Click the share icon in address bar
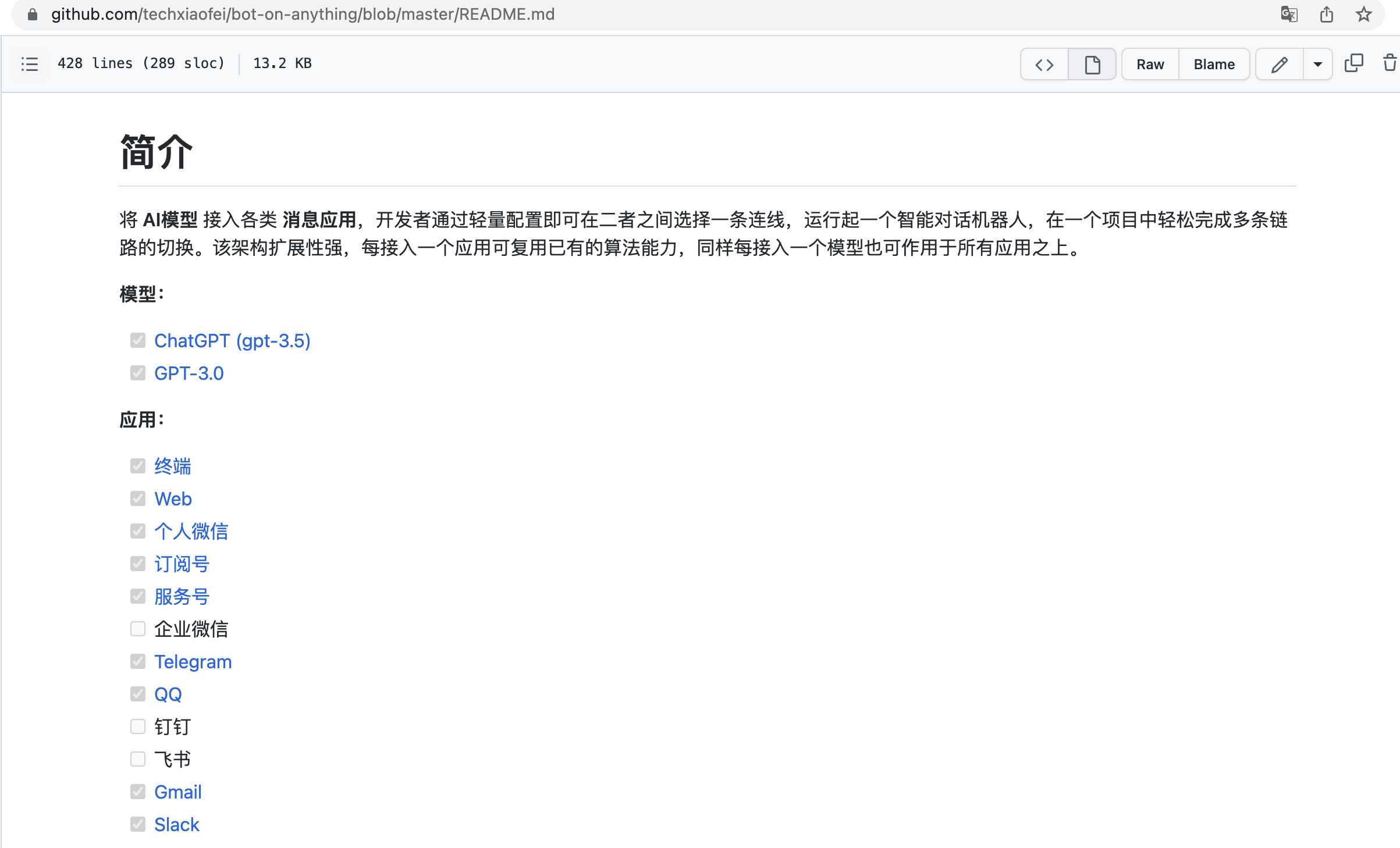Screen dimensions: 1400x848 pyautogui.click(x=1327, y=14)
